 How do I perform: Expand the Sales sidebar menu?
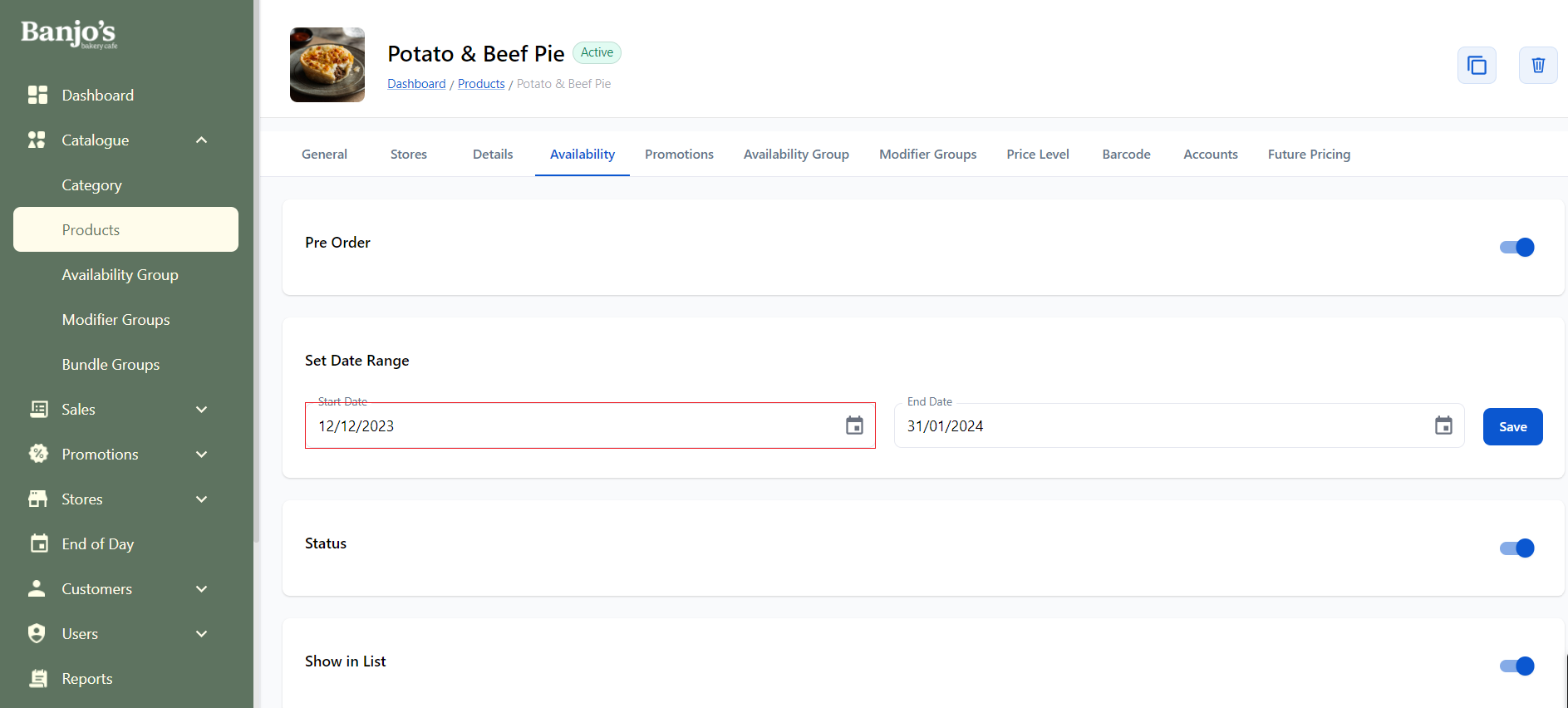201,410
